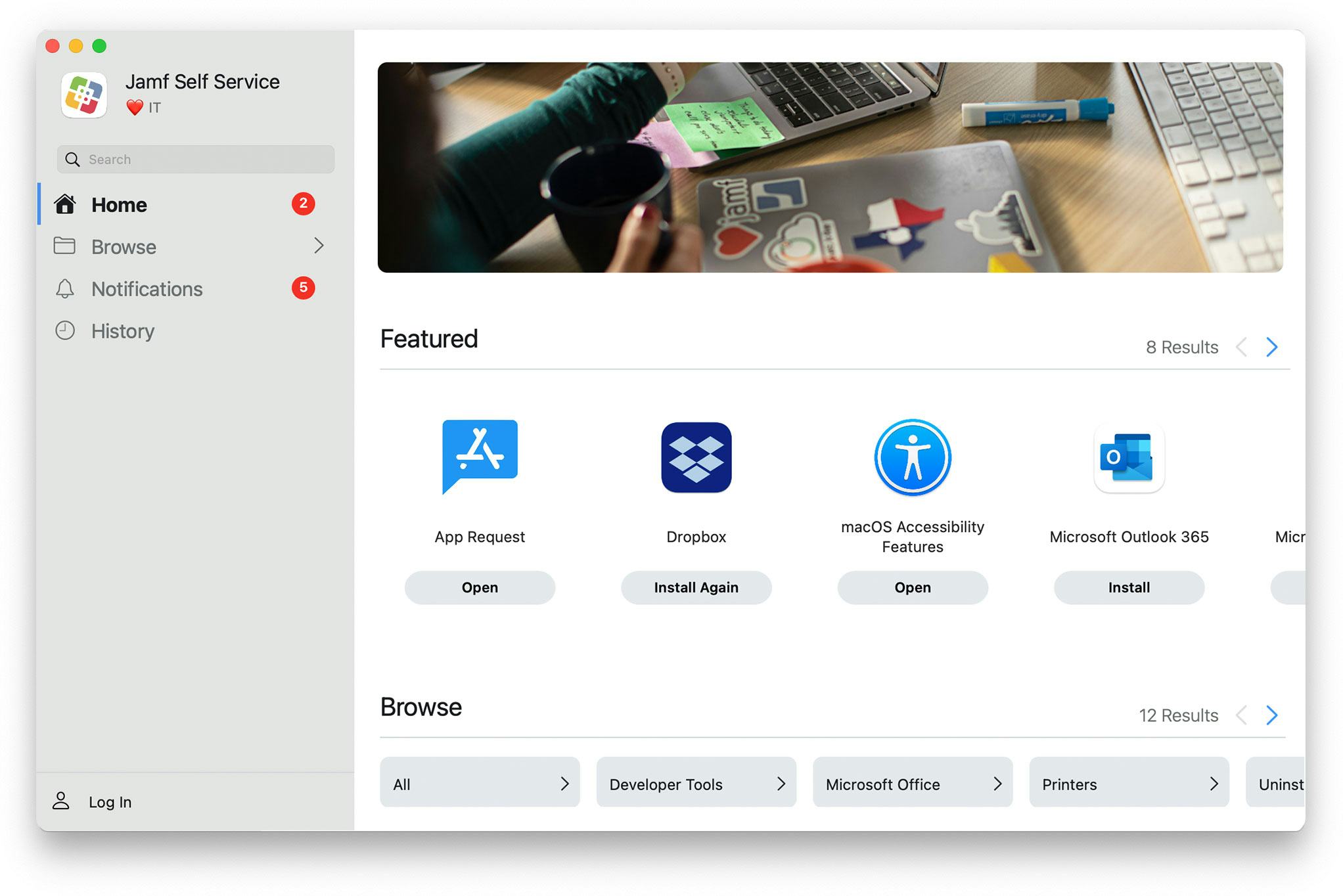Click the History clock icon
The height and width of the screenshot is (896, 1343).
(x=65, y=330)
